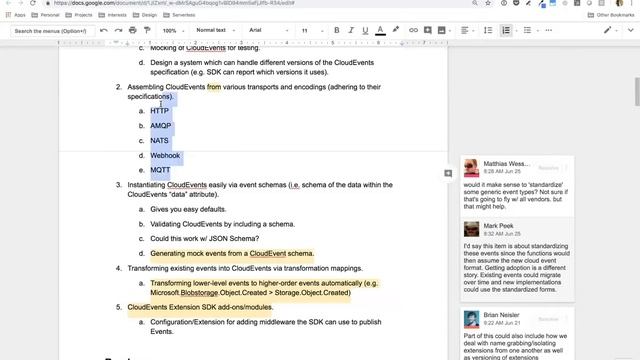This screenshot has width=640, height=360.
Task: Click the HTTP list item
Action: coord(159,111)
